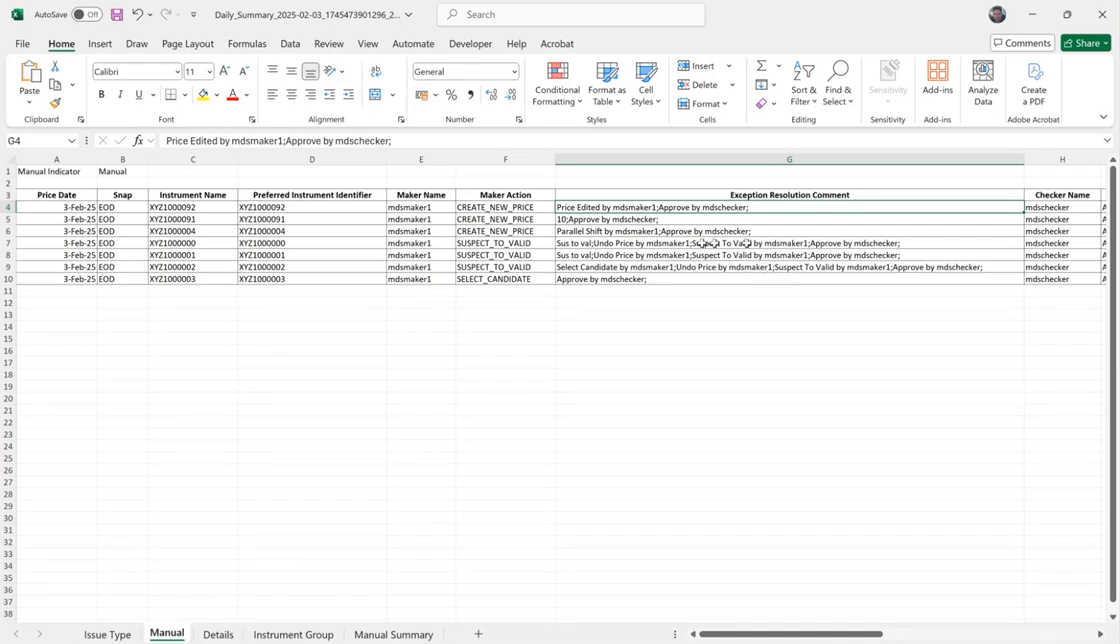
Task: Click the Undo arrow icon
Action: (137, 14)
